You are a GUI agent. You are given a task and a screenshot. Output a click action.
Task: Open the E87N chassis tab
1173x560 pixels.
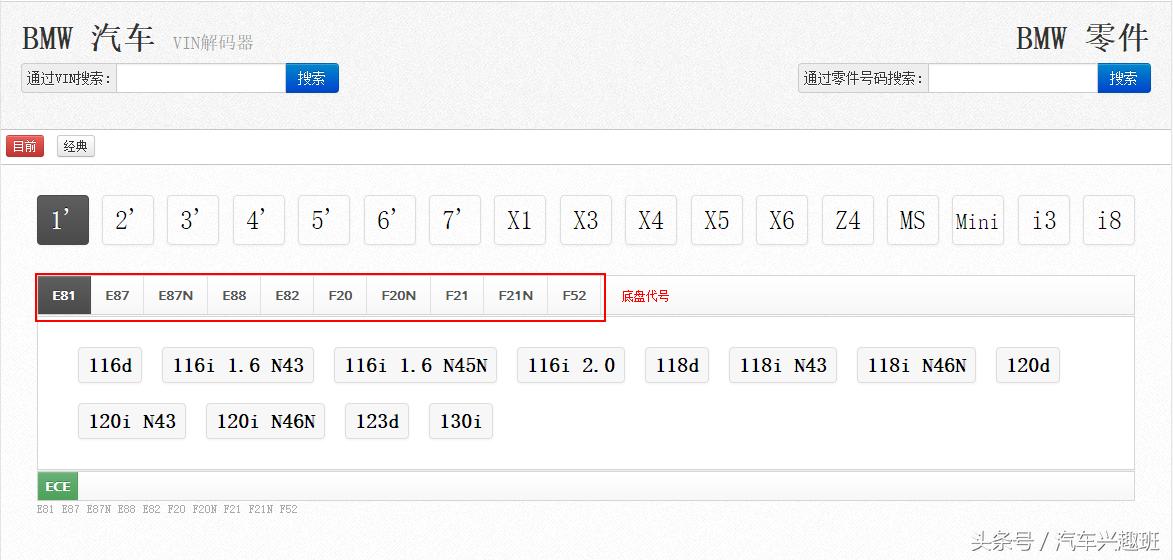click(176, 295)
